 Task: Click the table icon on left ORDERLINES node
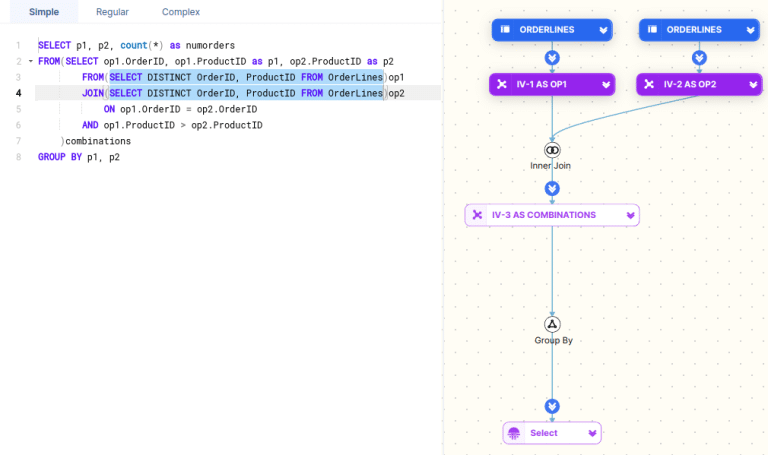tap(506, 30)
